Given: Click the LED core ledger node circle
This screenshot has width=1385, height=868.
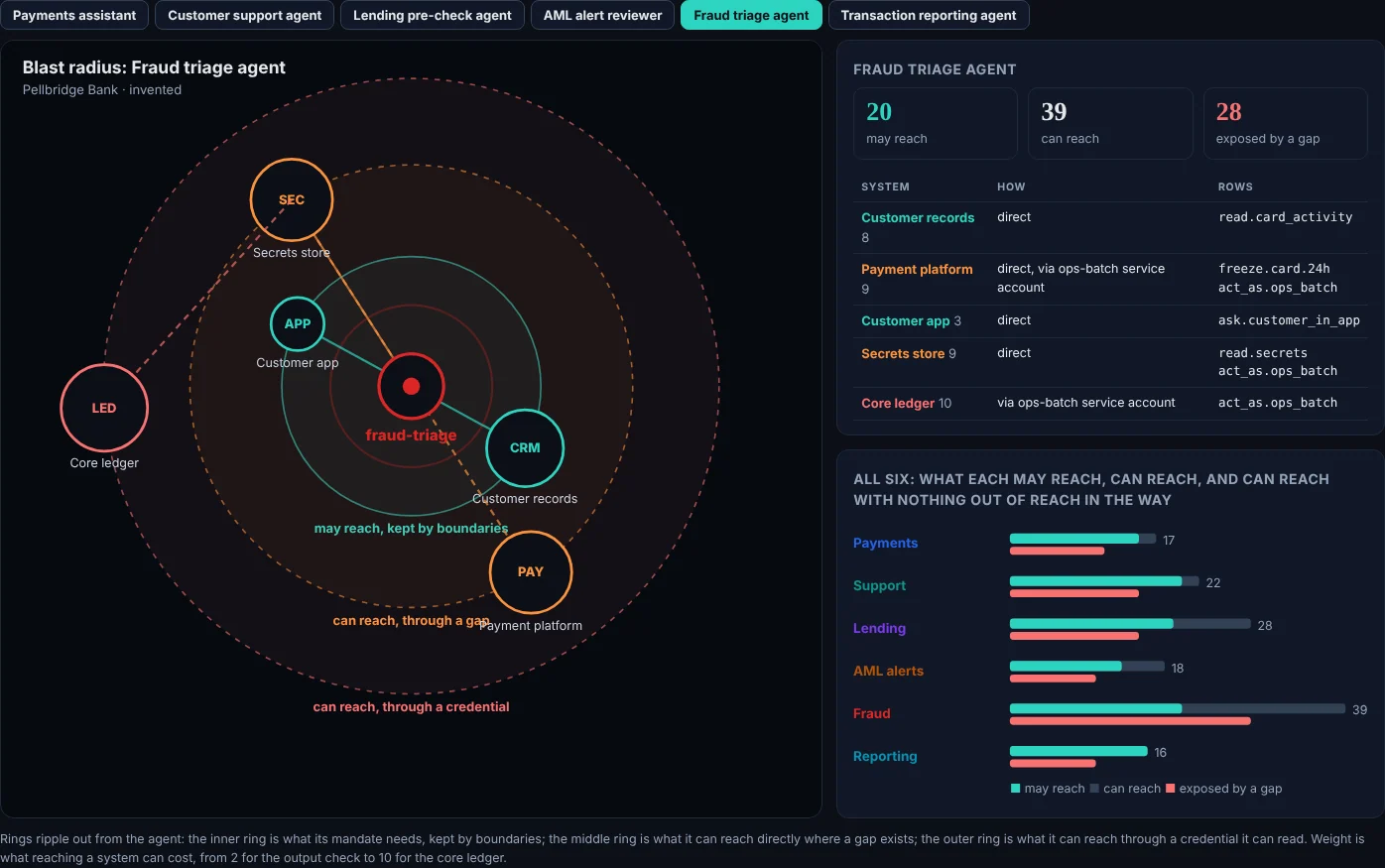Looking at the screenshot, I should (x=104, y=408).
